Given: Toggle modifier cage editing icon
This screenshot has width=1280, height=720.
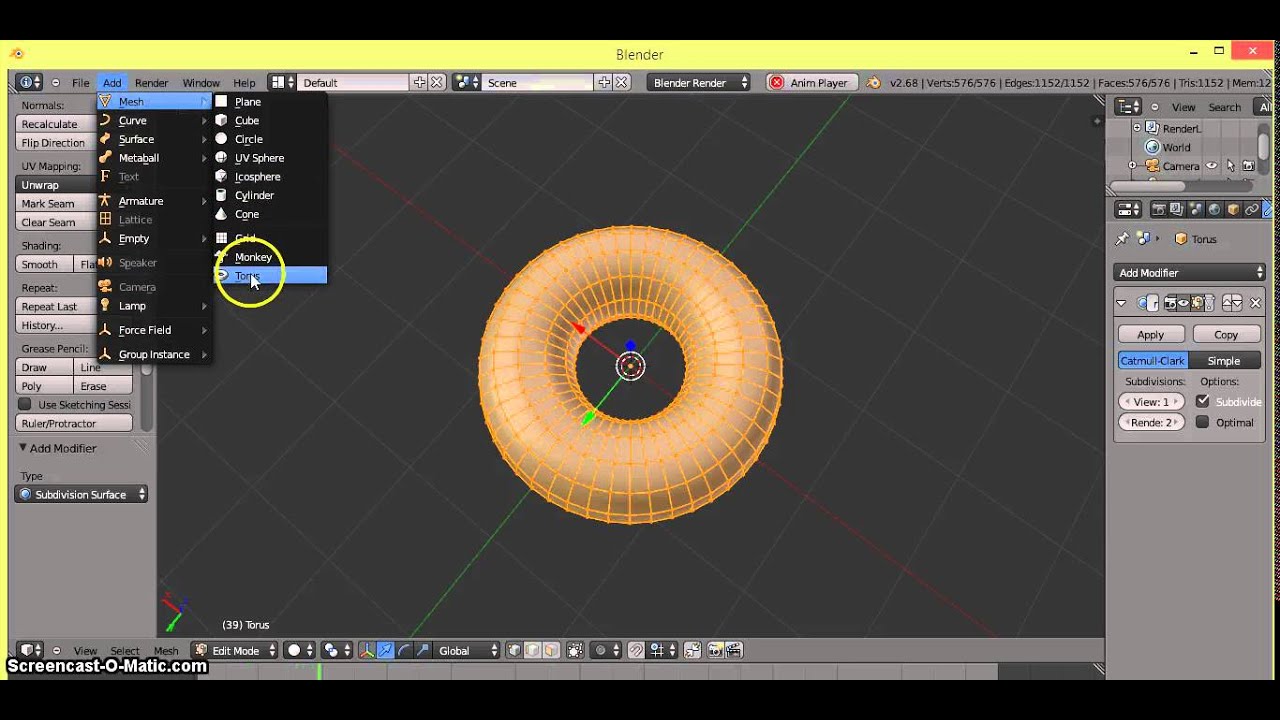Looking at the screenshot, I should click(1208, 303).
